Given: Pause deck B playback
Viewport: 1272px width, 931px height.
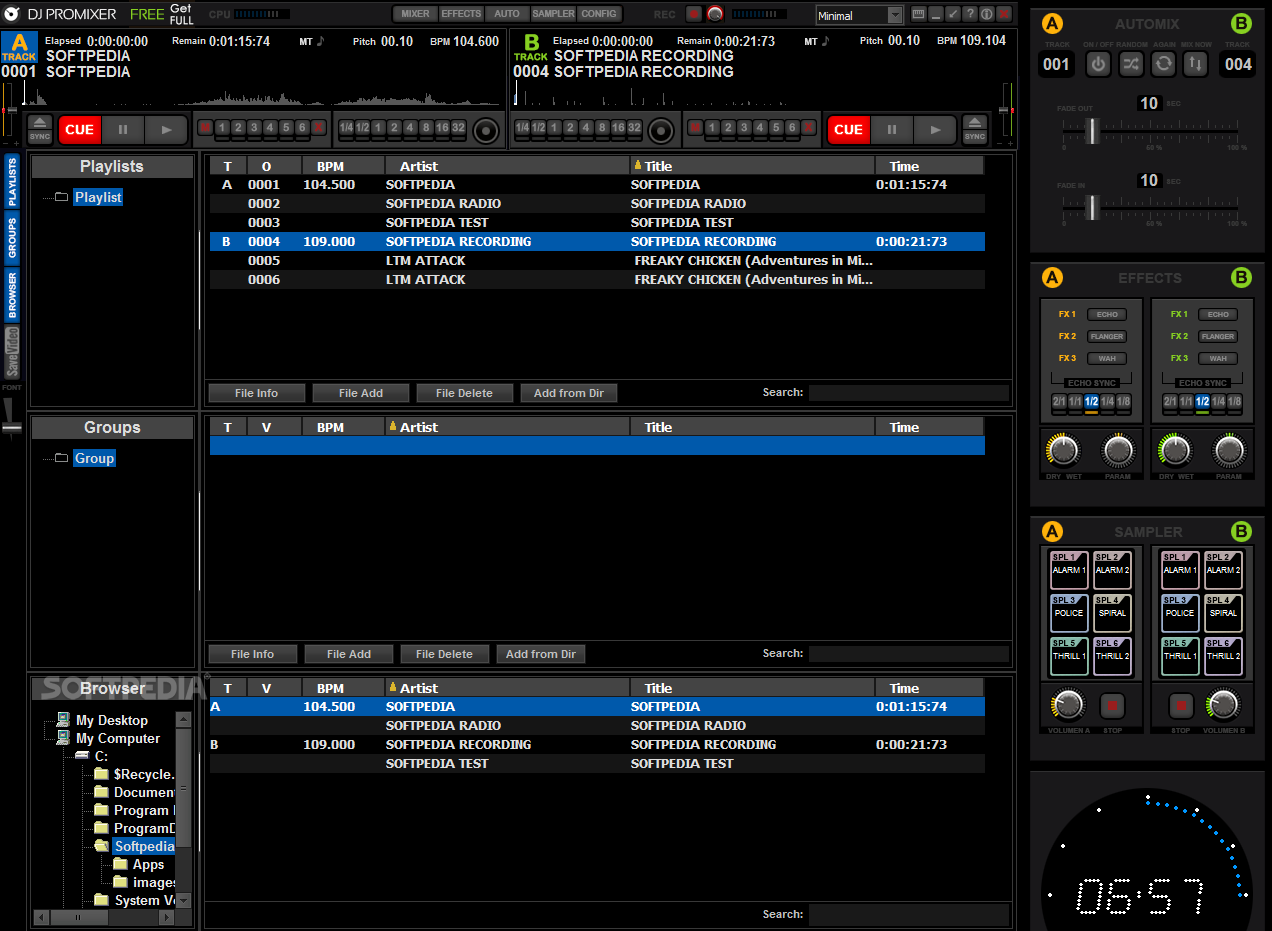Looking at the screenshot, I should [x=892, y=130].
